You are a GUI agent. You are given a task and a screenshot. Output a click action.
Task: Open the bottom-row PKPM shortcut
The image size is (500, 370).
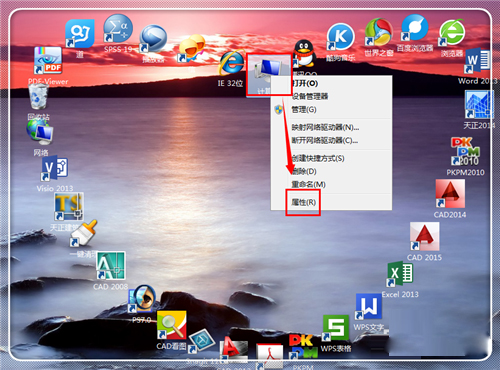pos(303,347)
